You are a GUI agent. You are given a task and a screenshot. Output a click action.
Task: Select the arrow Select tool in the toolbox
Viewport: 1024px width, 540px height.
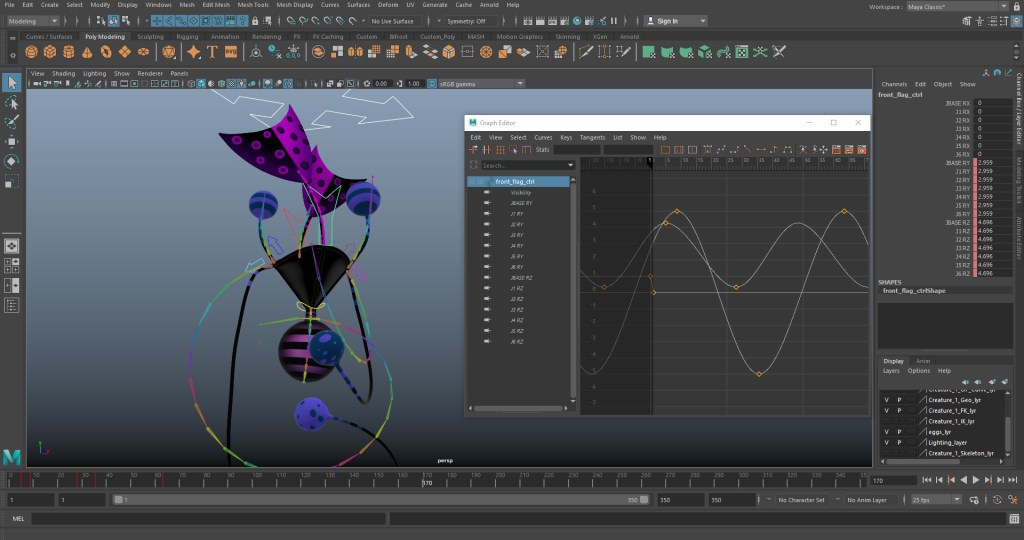(12, 83)
